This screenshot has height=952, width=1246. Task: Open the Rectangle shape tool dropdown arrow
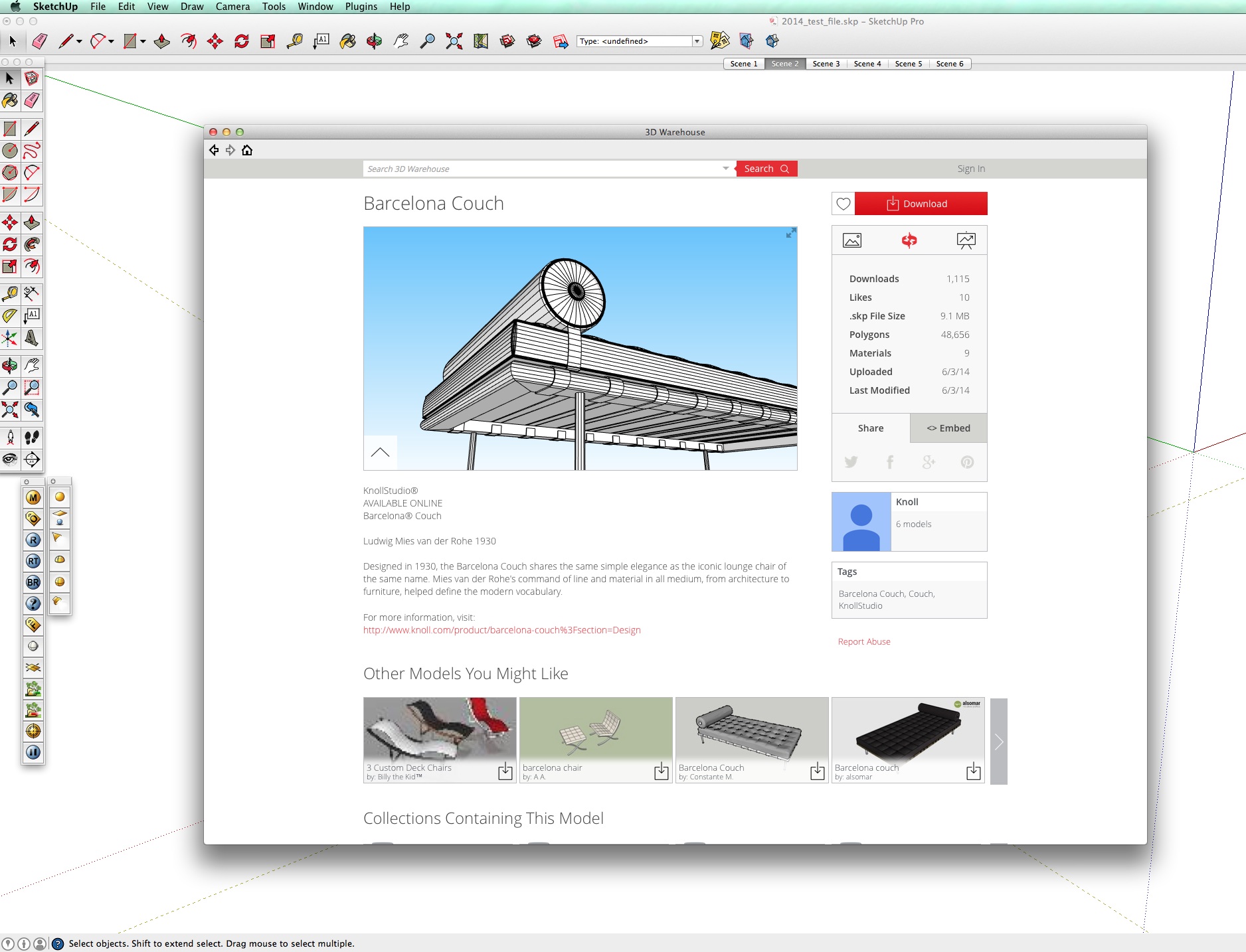pos(143,41)
